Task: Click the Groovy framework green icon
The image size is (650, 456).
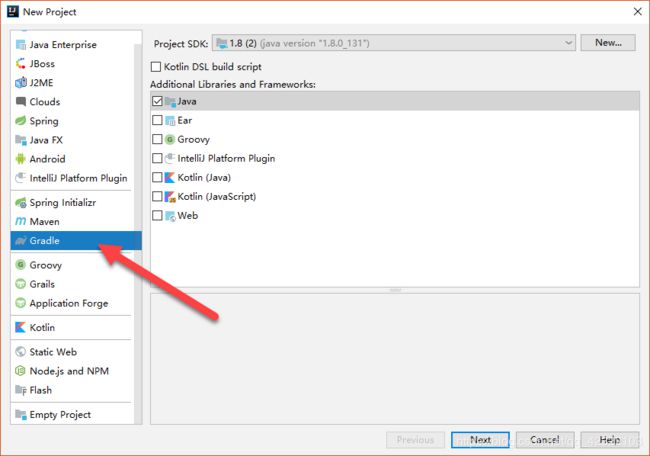Action: tap(170, 139)
